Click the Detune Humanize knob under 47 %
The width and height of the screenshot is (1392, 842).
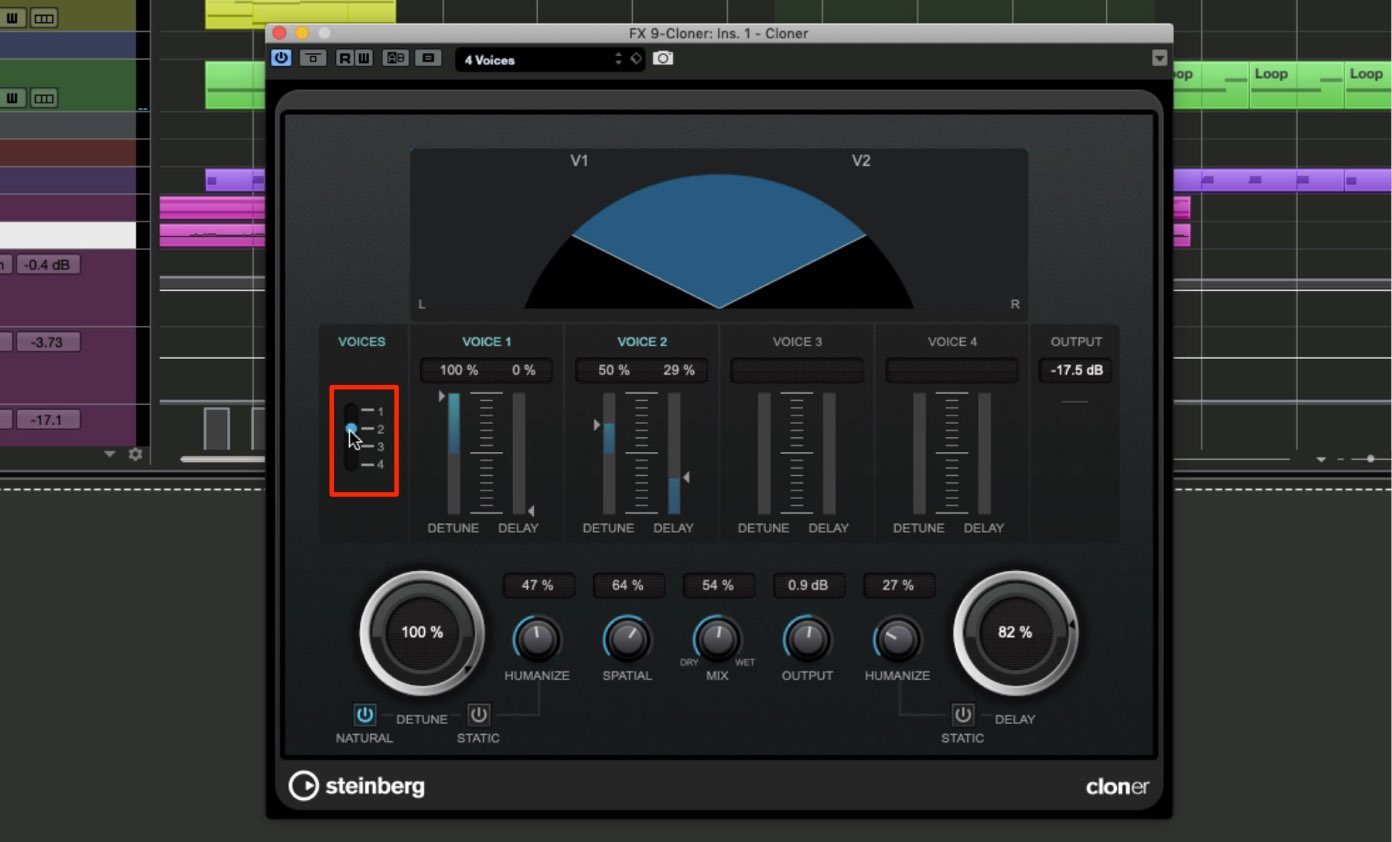click(x=537, y=638)
